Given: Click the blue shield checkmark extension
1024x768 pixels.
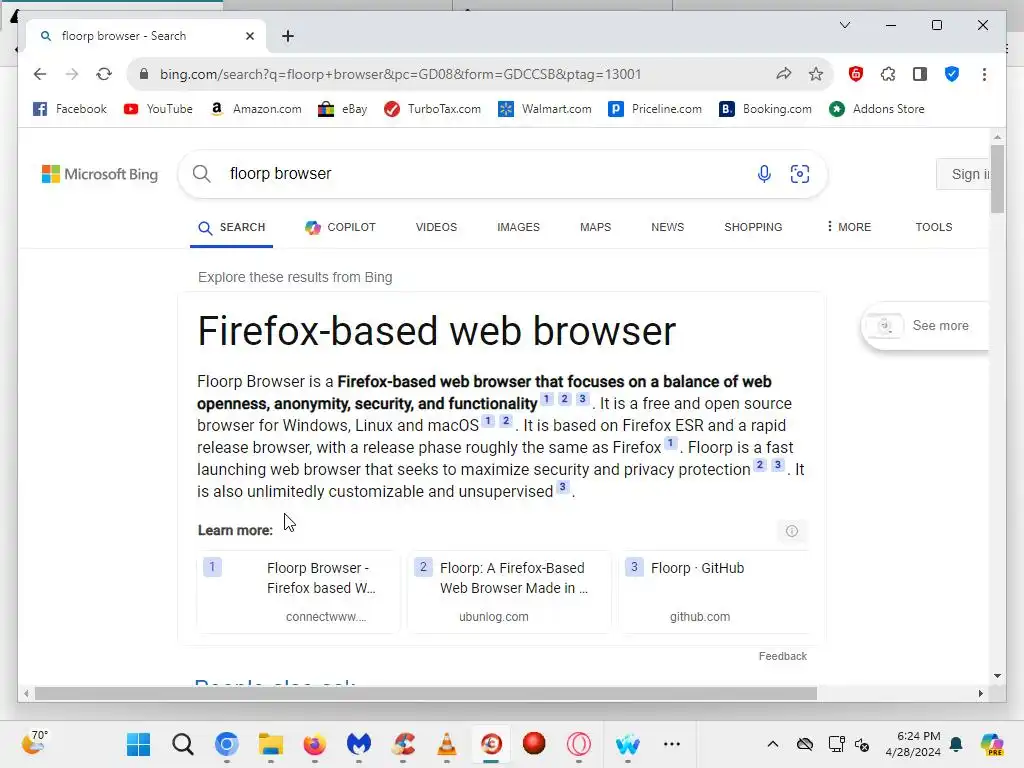Looking at the screenshot, I should click(952, 74).
